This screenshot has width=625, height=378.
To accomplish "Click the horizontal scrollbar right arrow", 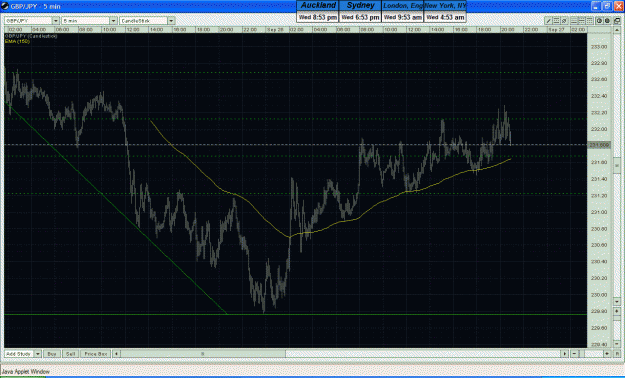I will (564, 354).
